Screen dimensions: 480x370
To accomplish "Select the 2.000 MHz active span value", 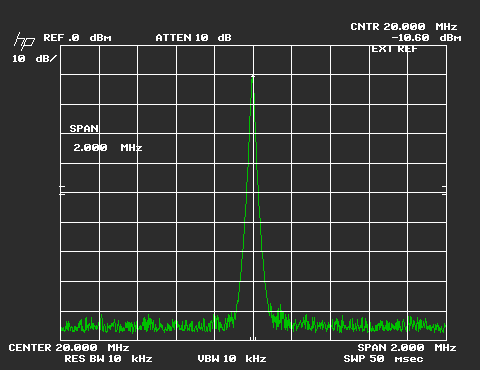I will (108, 147).
